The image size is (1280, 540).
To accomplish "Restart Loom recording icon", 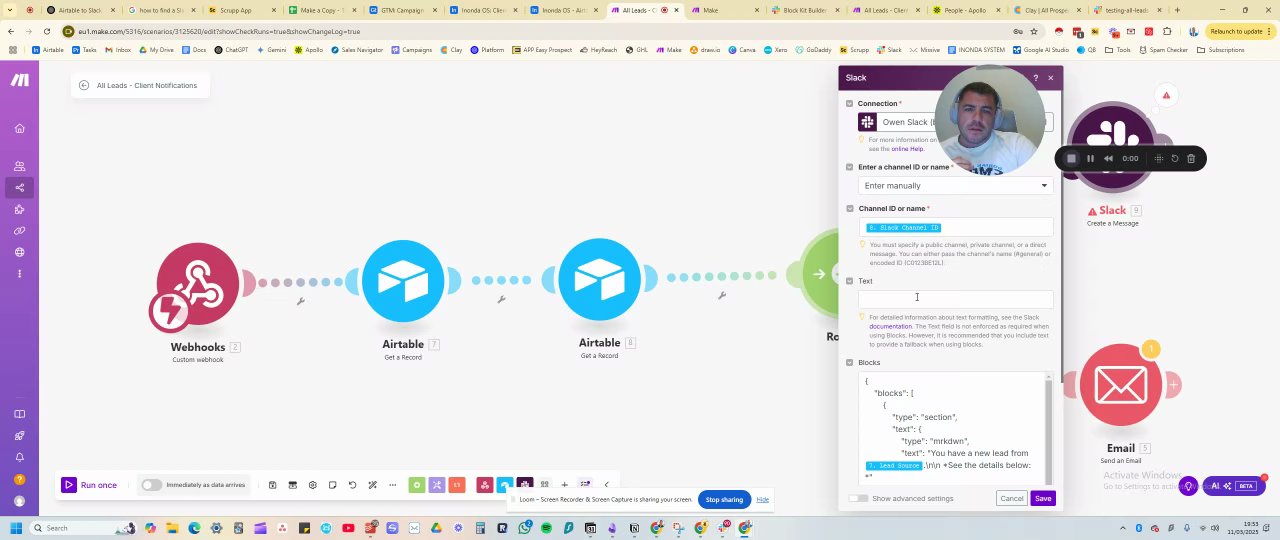I will point(1175,158).
